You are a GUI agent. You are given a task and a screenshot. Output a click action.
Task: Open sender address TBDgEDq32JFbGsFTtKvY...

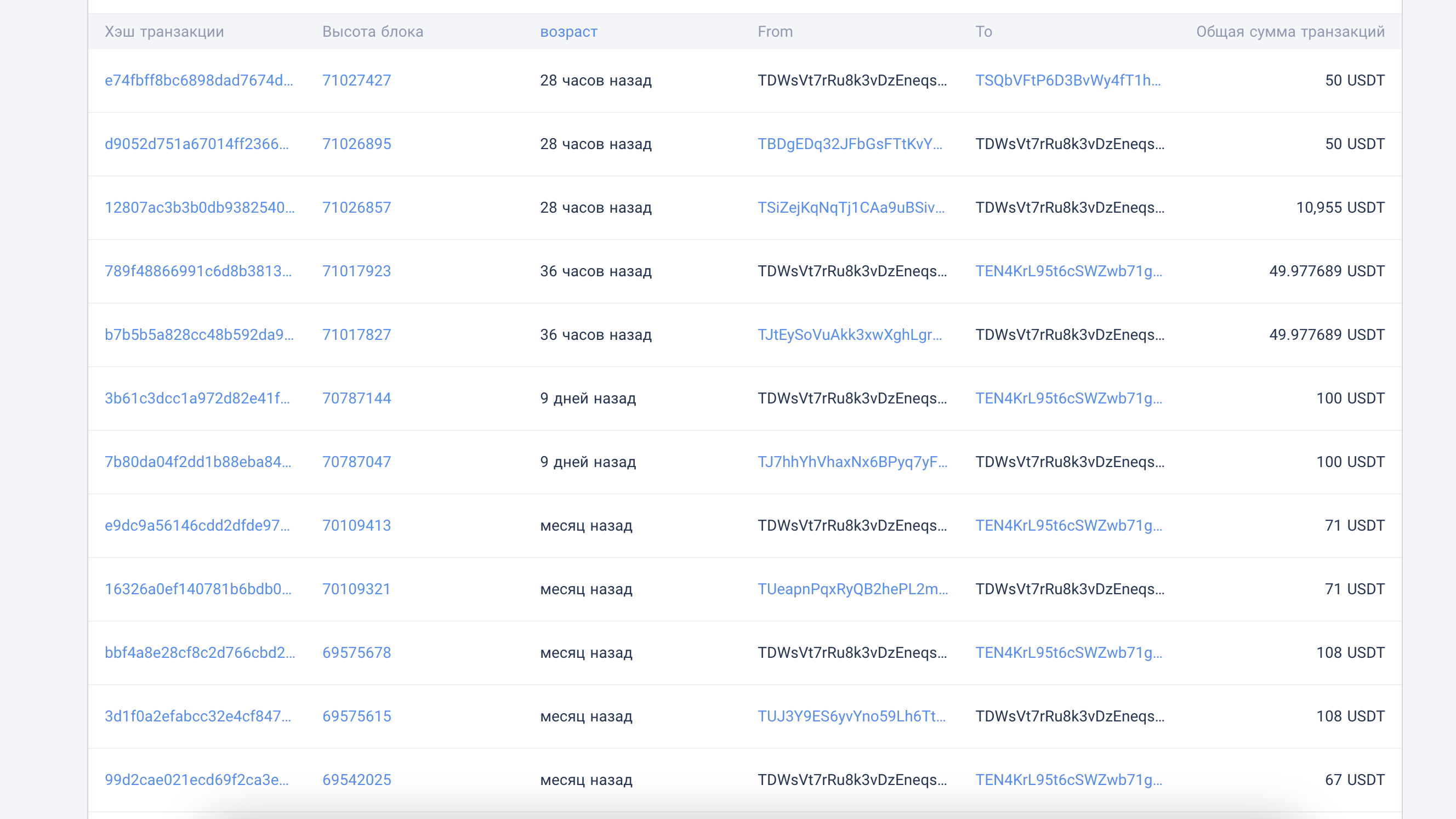[850, 144]
